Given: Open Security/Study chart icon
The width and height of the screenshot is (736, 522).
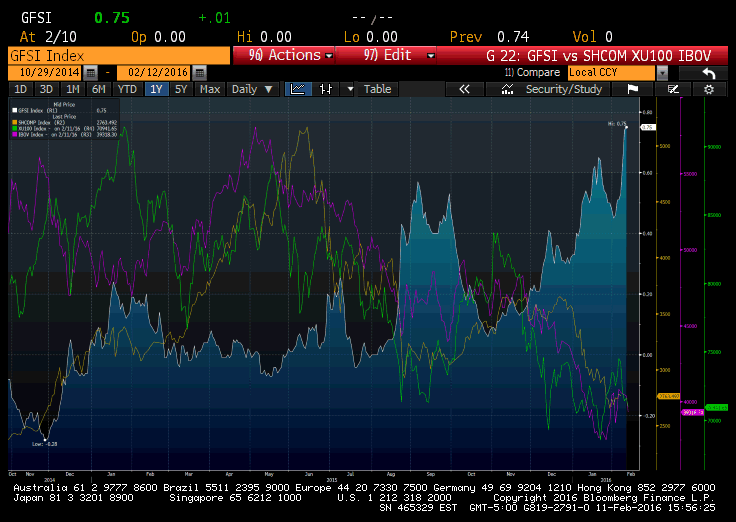Looking at the screenshot, I should click(507, 89).
